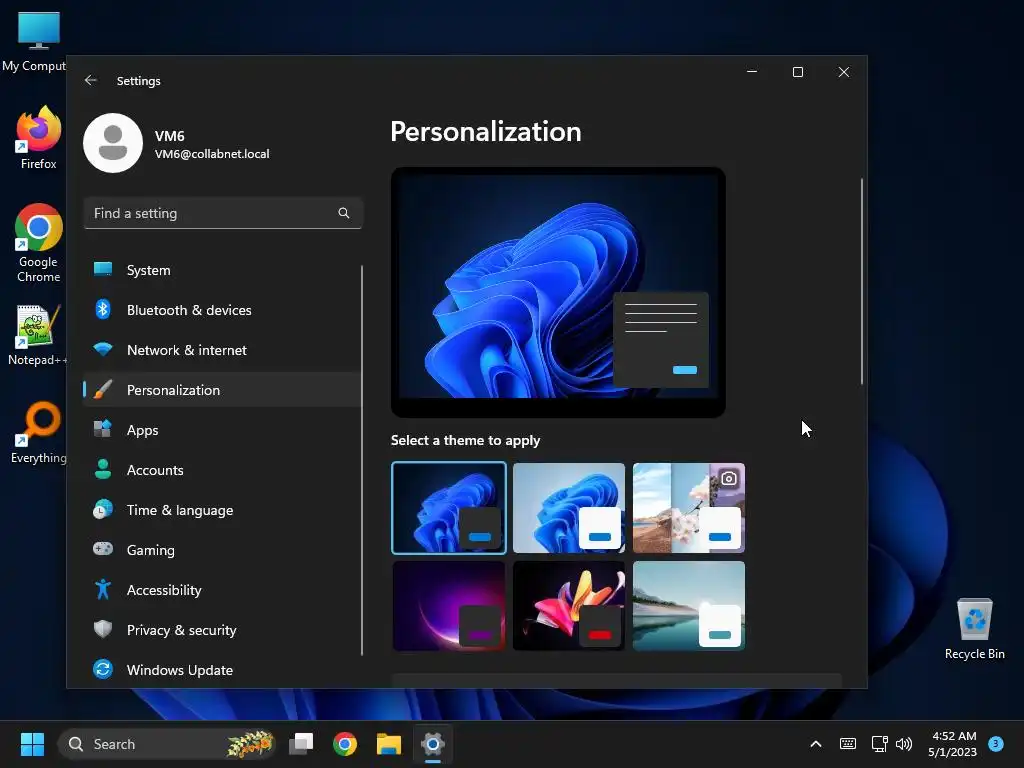Click the VM6@collabnet.local account email

tap(212, 154)
